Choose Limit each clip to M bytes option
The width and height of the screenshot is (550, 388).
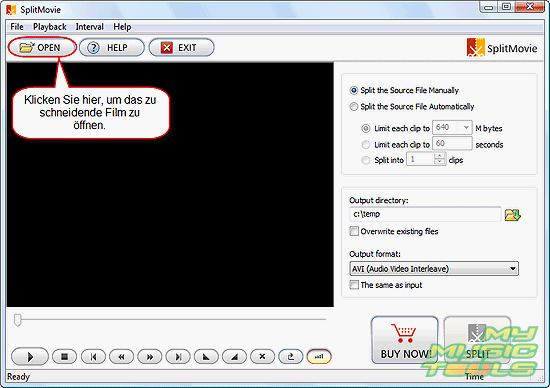tap(365, 128)
